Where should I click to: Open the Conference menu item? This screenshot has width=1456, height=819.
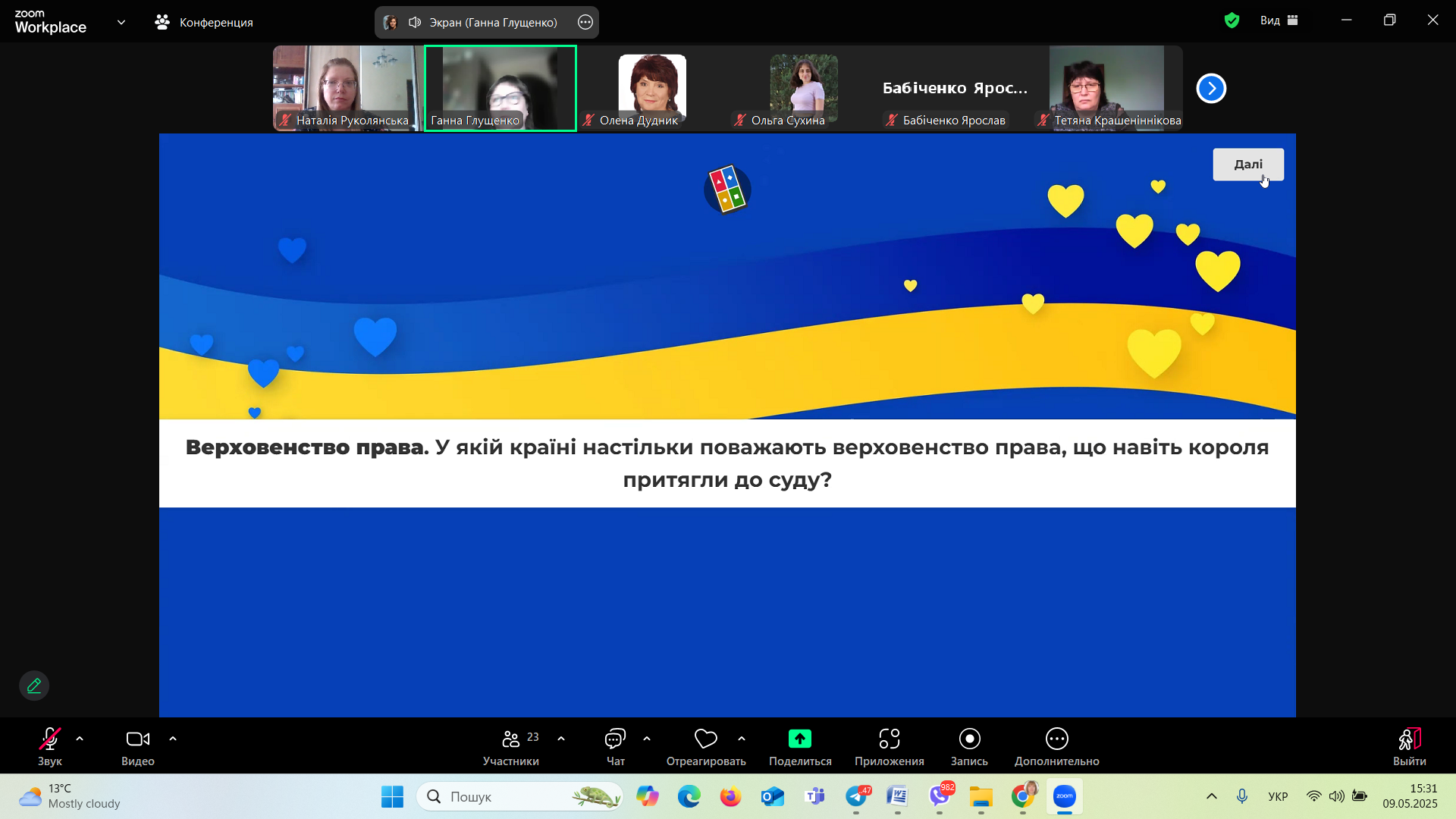point(204,22)
